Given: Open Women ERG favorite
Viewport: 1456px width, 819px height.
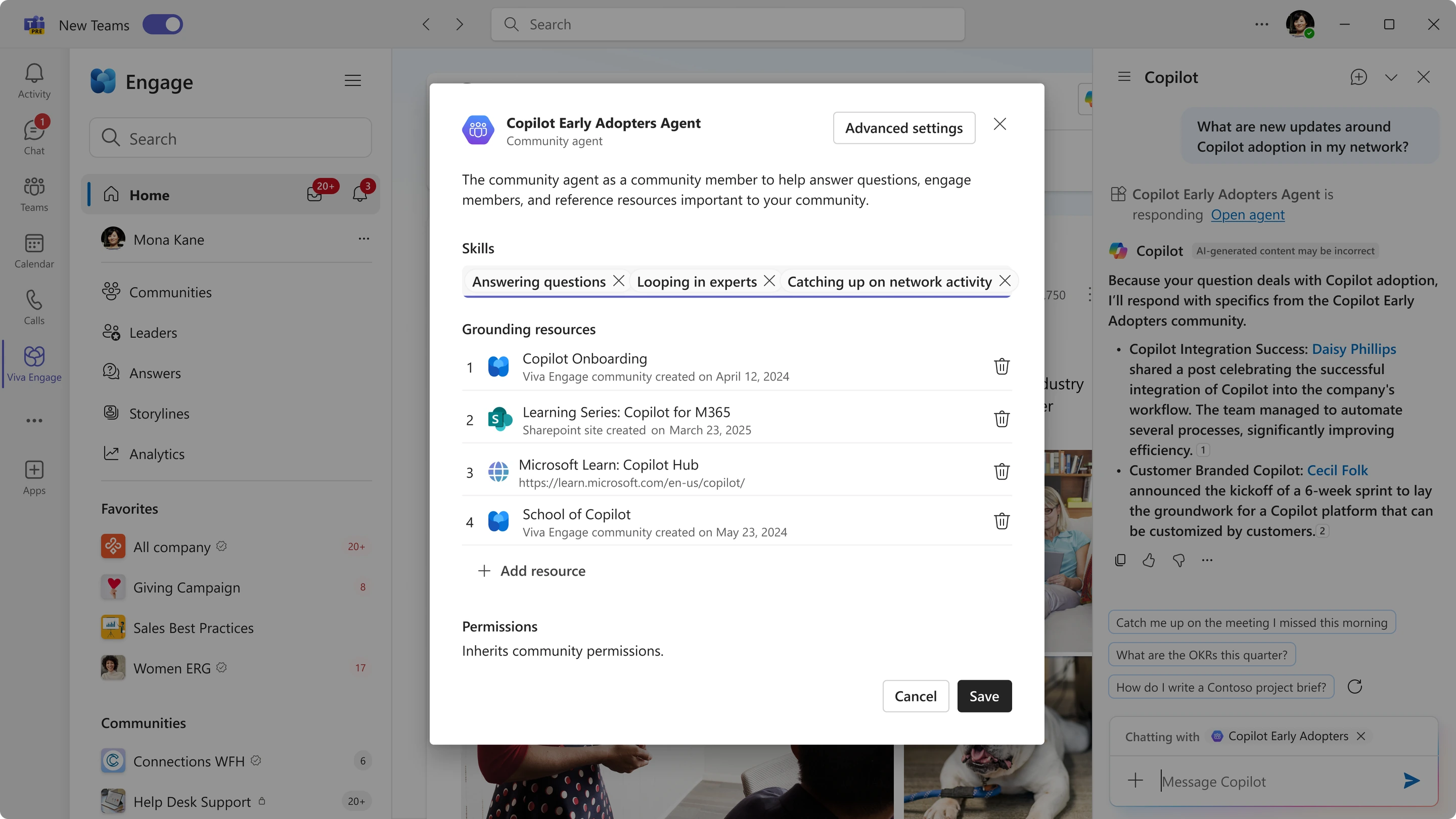Looking at the screenshot, I should (236, 668).
